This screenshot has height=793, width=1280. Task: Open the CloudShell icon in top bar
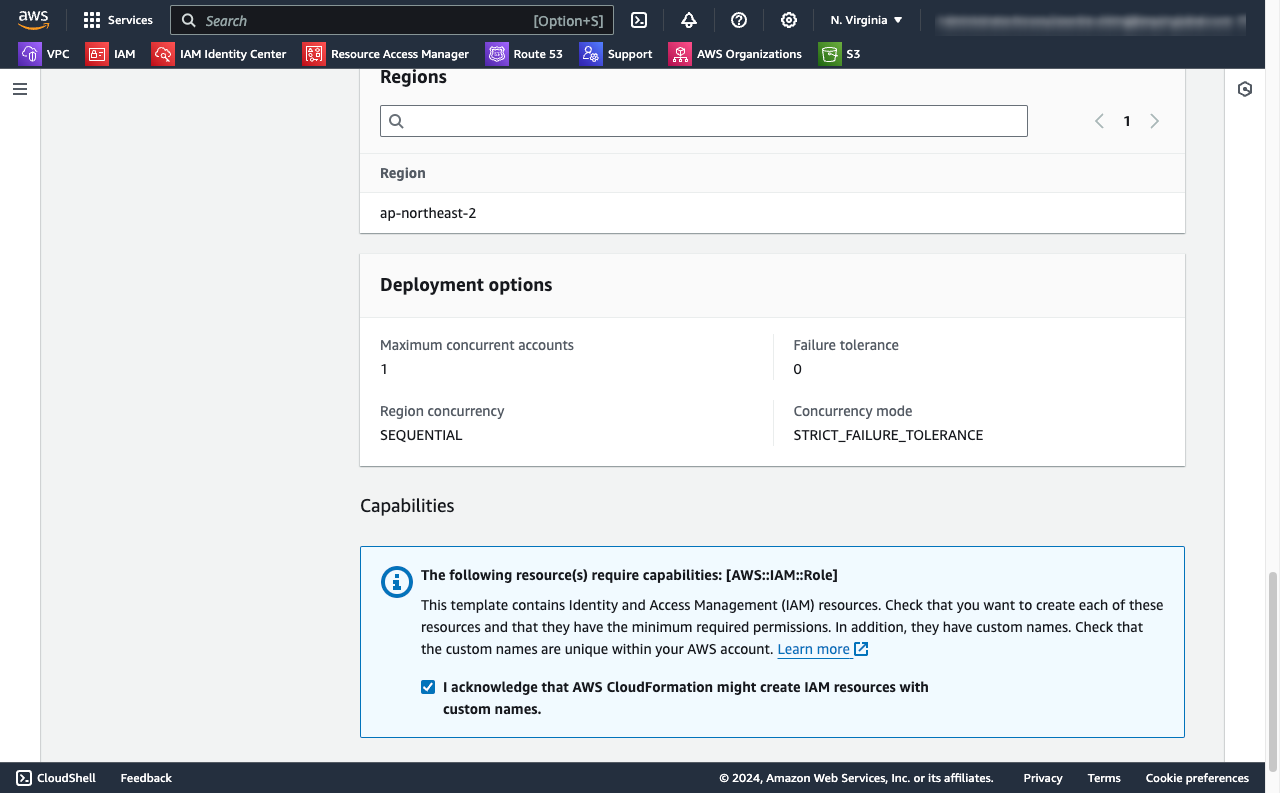pos(638,20)
